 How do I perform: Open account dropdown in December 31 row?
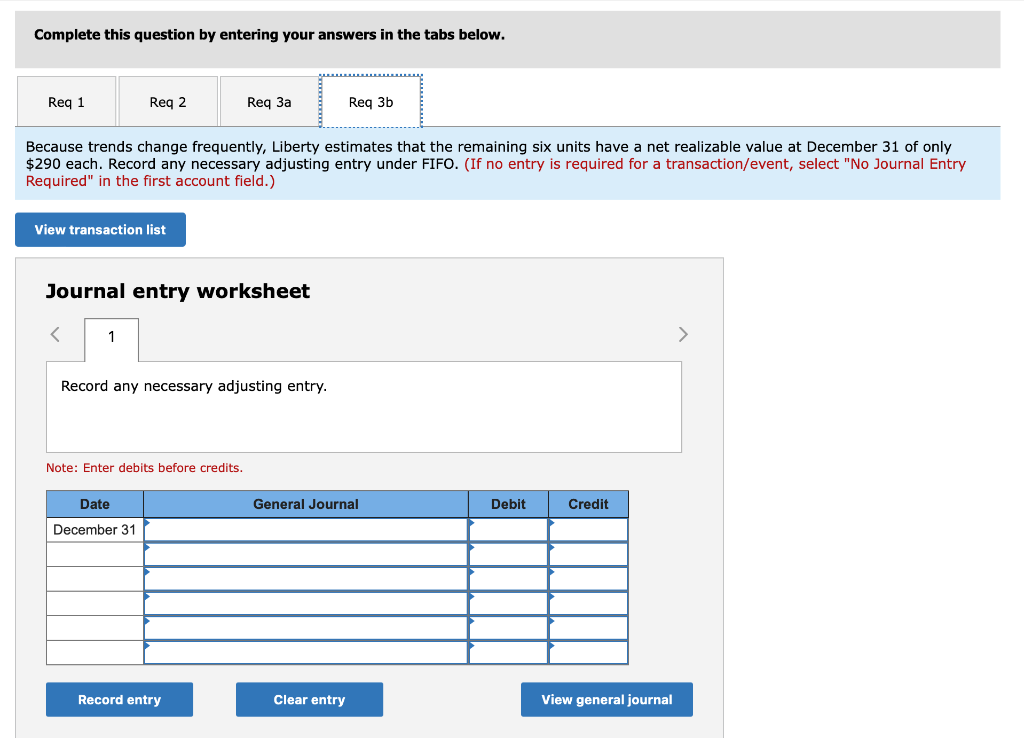coord(306,529)
